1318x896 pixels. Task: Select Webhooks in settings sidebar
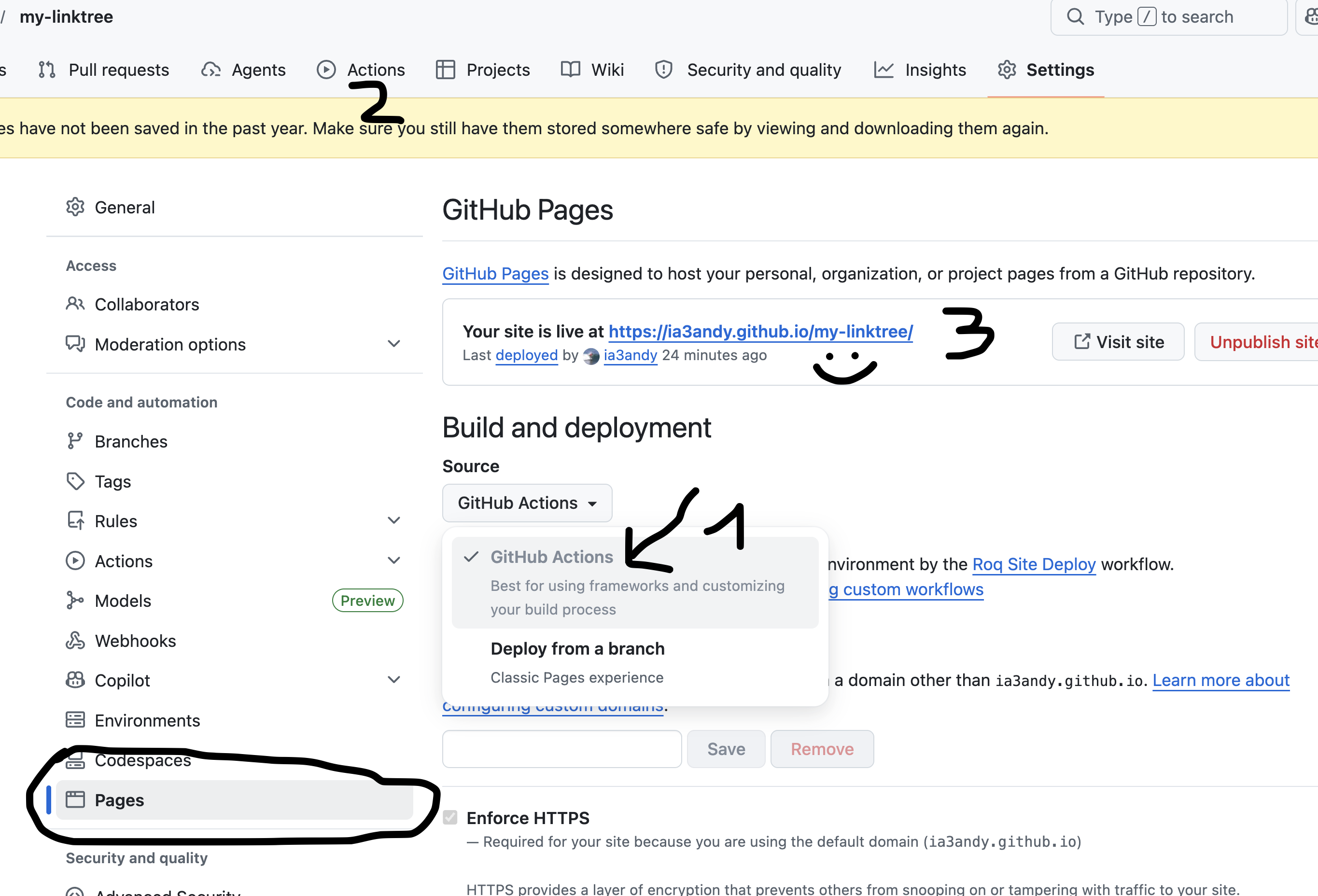[x=234, y=641]
